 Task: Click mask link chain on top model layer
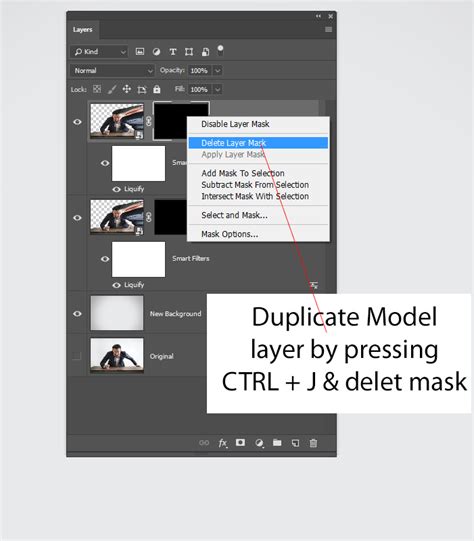pos(149,121)
